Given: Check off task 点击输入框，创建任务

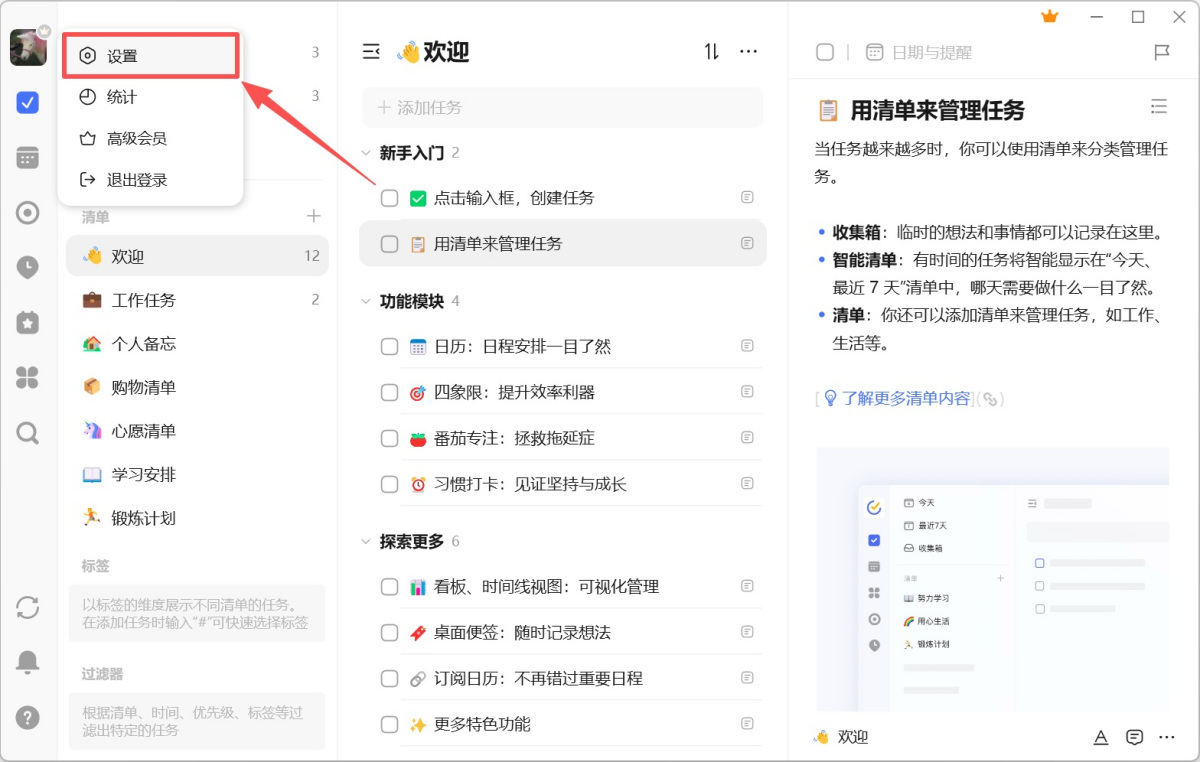Looking at the screenshot, I should click(390, 198).
